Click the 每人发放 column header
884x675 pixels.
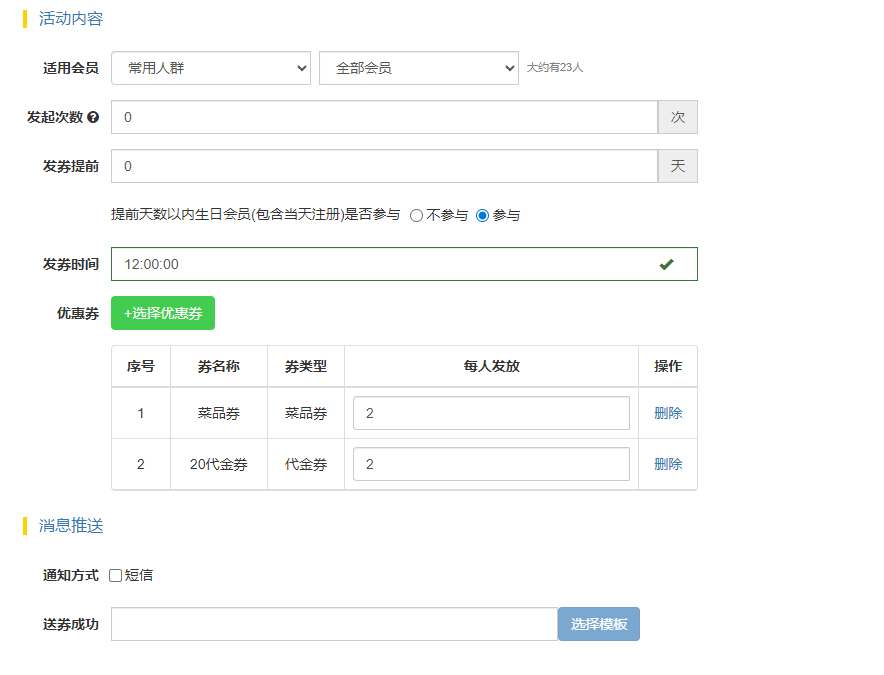[491, 366]
